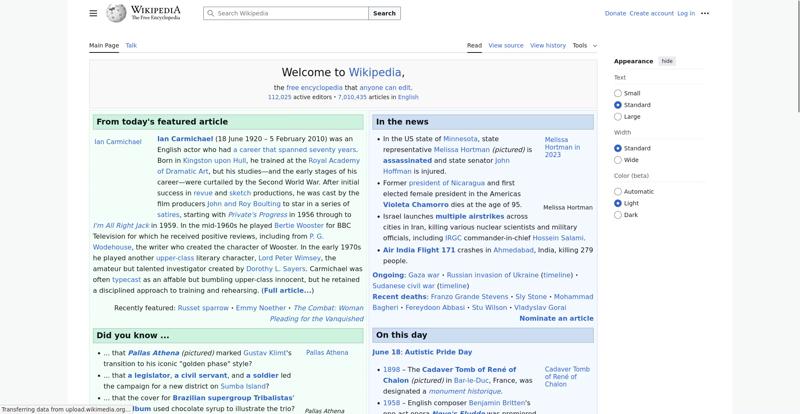This screenshot has height=414, width=800.
Task: Click the Cadaver Tomb image placeholder link
Action: pos(567,377)
